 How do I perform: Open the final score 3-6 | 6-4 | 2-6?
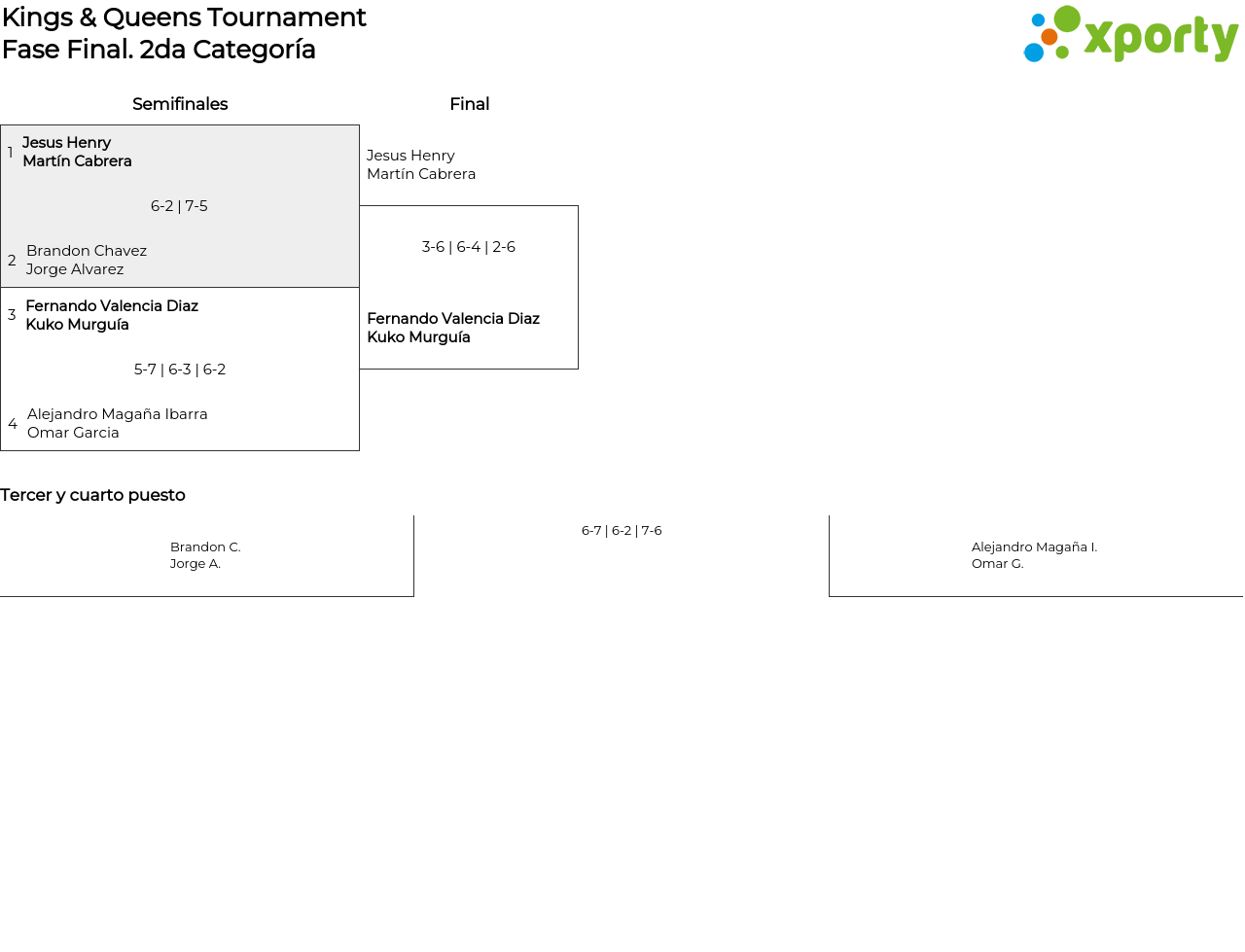[469, 247]
